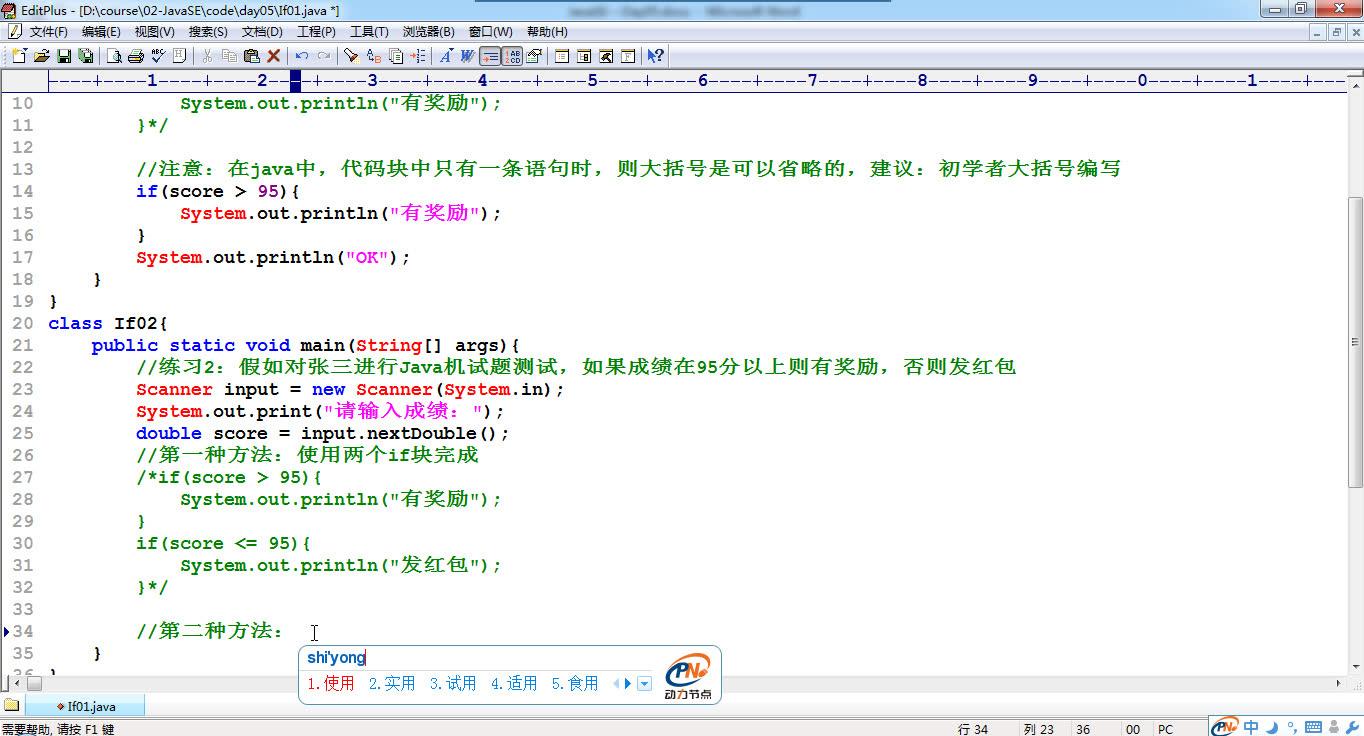This screenshot has width=1364, height=736.
Task: Click the Undo arrow icon
Action: pyautogui.click(x=301, y=56)
